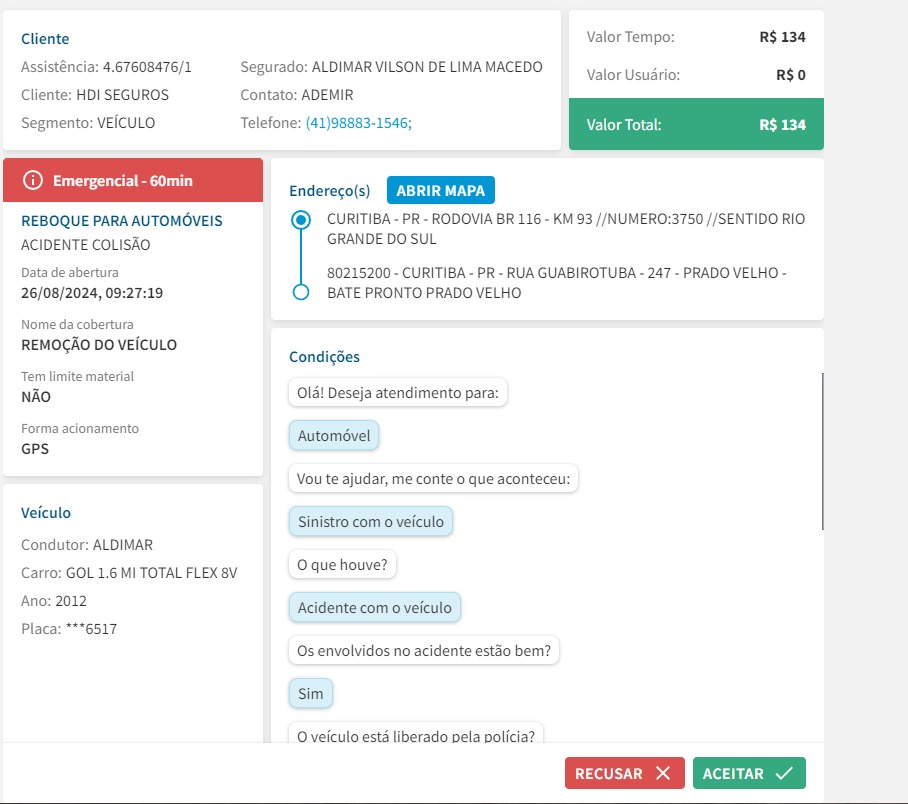Screen dimensions: 908x804
Task: Click the Valor Total R$ 134 bar
Action: (696, 124)
